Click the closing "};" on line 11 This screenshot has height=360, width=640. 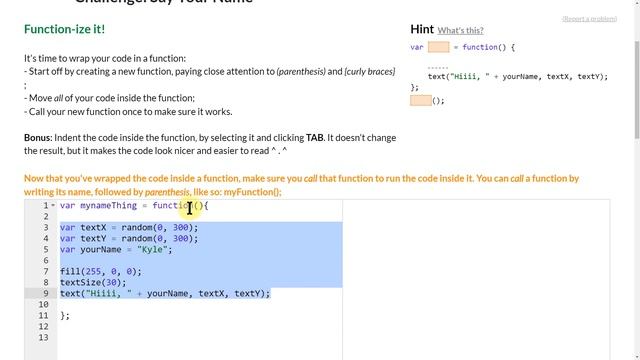click(65, 316)
